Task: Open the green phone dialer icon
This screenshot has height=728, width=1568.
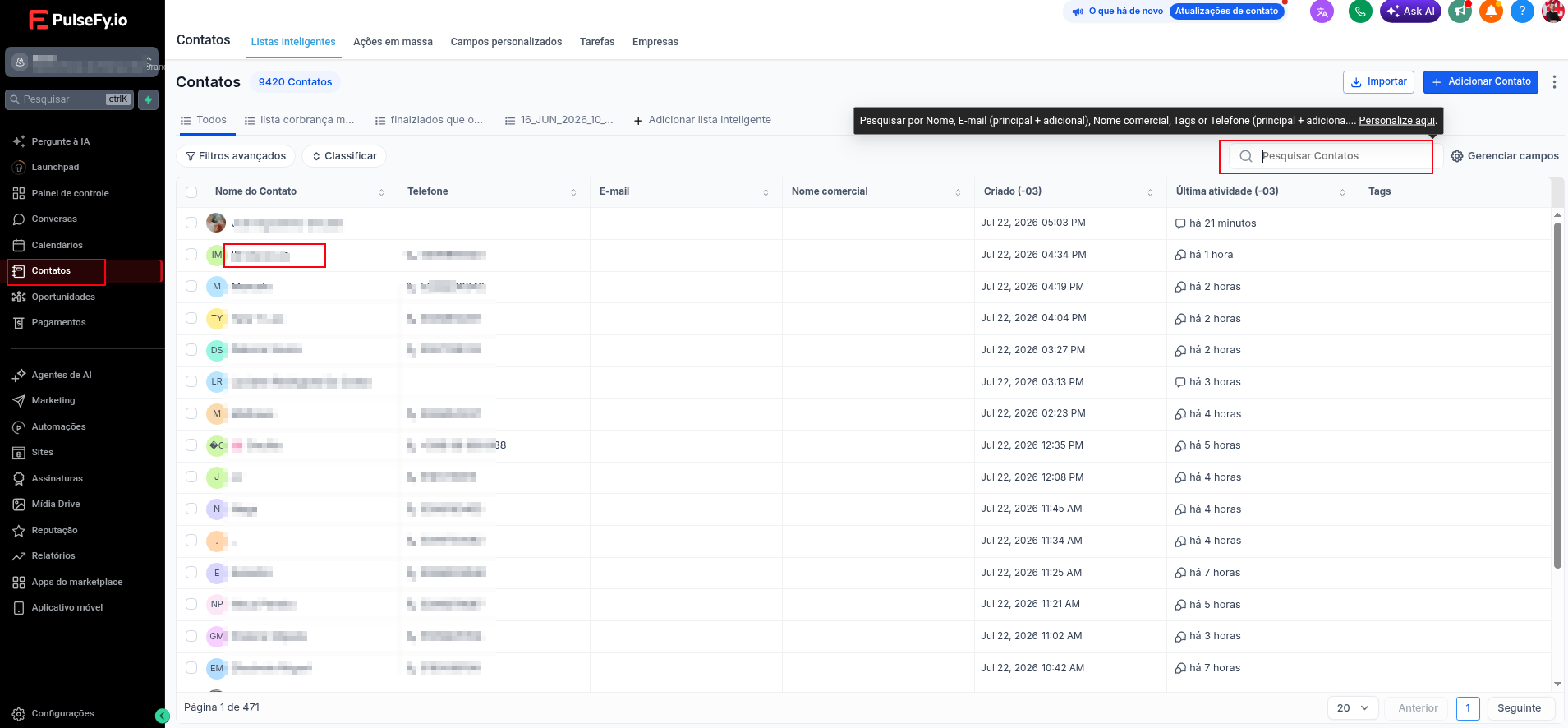Action: (1360, 12)
